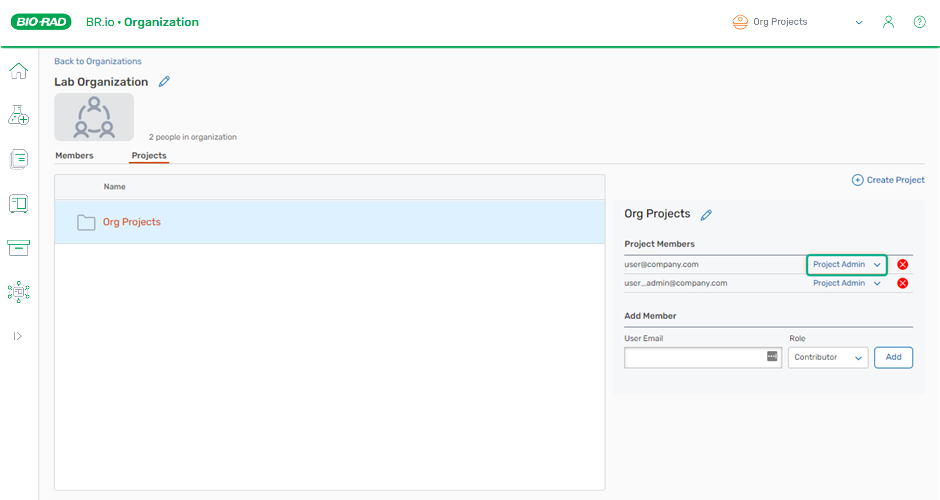Remove user_admin@company.com from project
Image resolution: width=940 pixels, height=500 pixels.
click(902, 284)
